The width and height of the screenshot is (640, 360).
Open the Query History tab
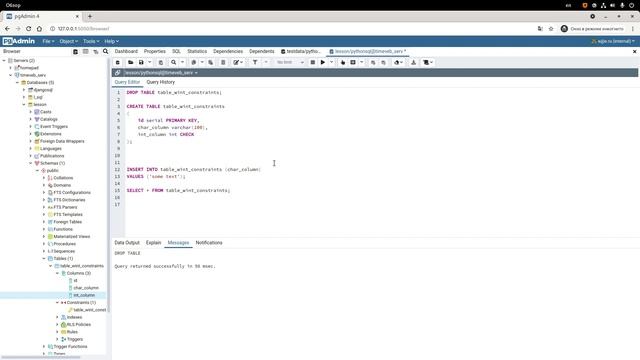coord(160,82)
